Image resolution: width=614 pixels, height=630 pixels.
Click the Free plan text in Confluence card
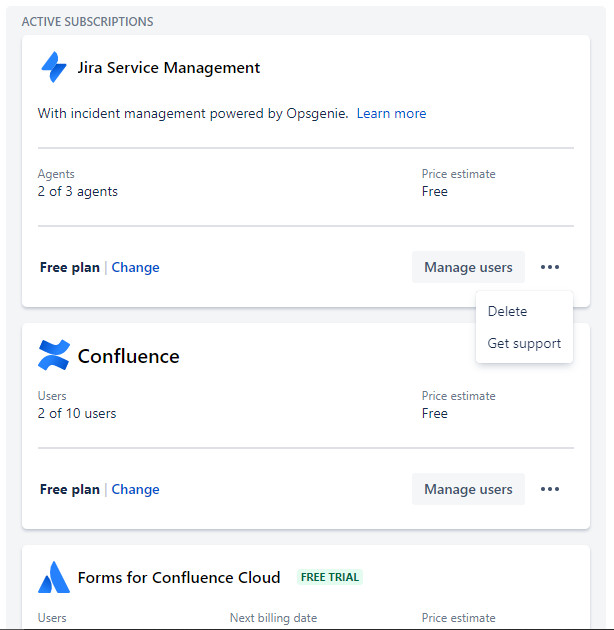click(x=70, y=489)
